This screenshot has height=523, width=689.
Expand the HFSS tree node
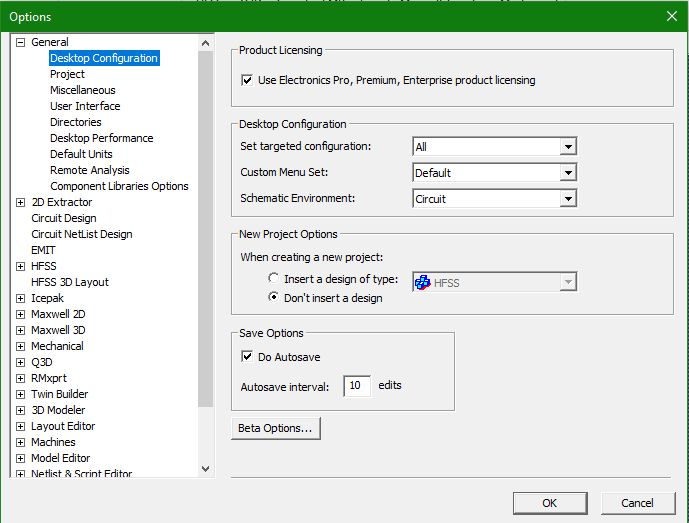click(21, 266)
